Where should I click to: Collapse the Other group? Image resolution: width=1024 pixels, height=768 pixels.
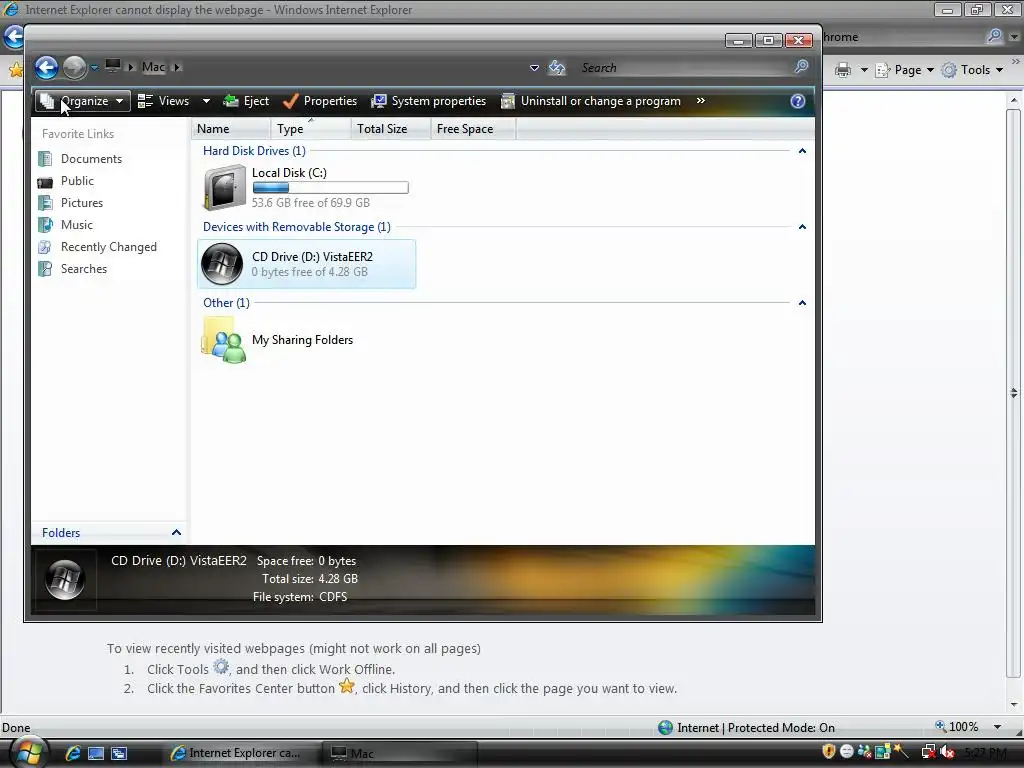[x=802, y=303]
